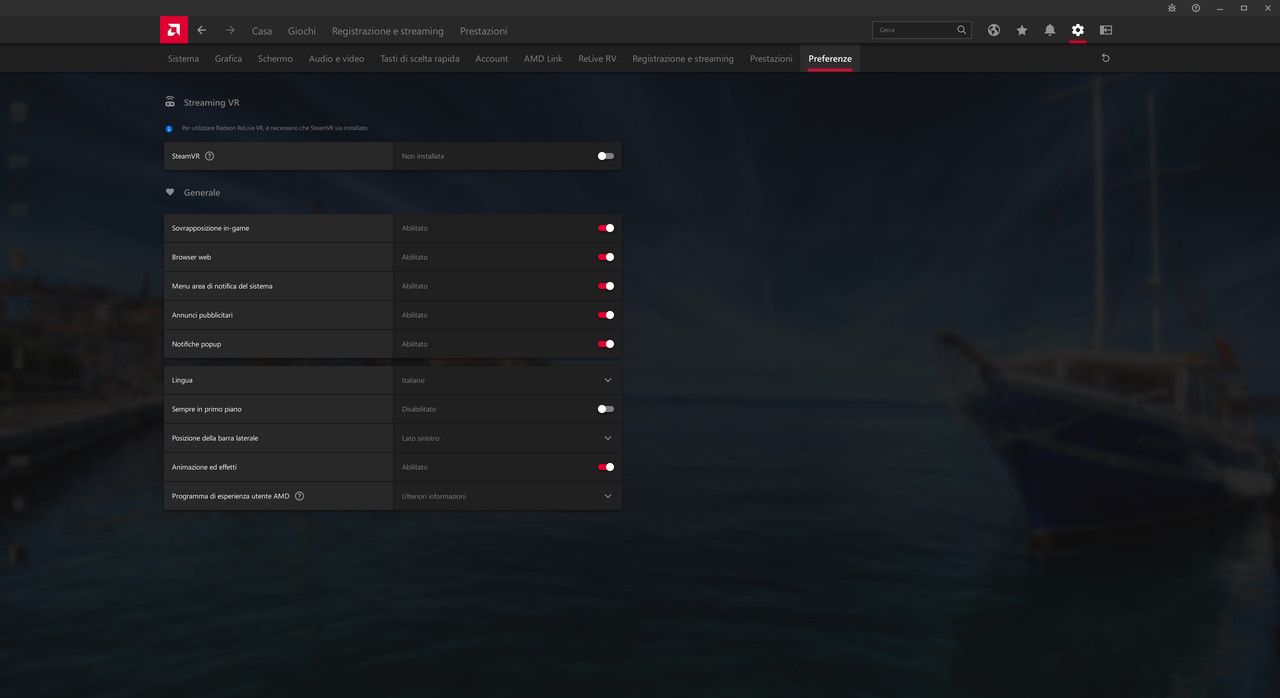Viewport: 1280px width, 698px height.
Task: Click the bug report icon
Action: pos(1172,8)
